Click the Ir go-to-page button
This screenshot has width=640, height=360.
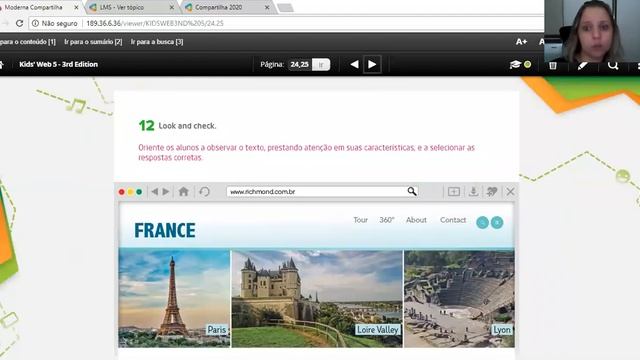(x=321, y=64)
